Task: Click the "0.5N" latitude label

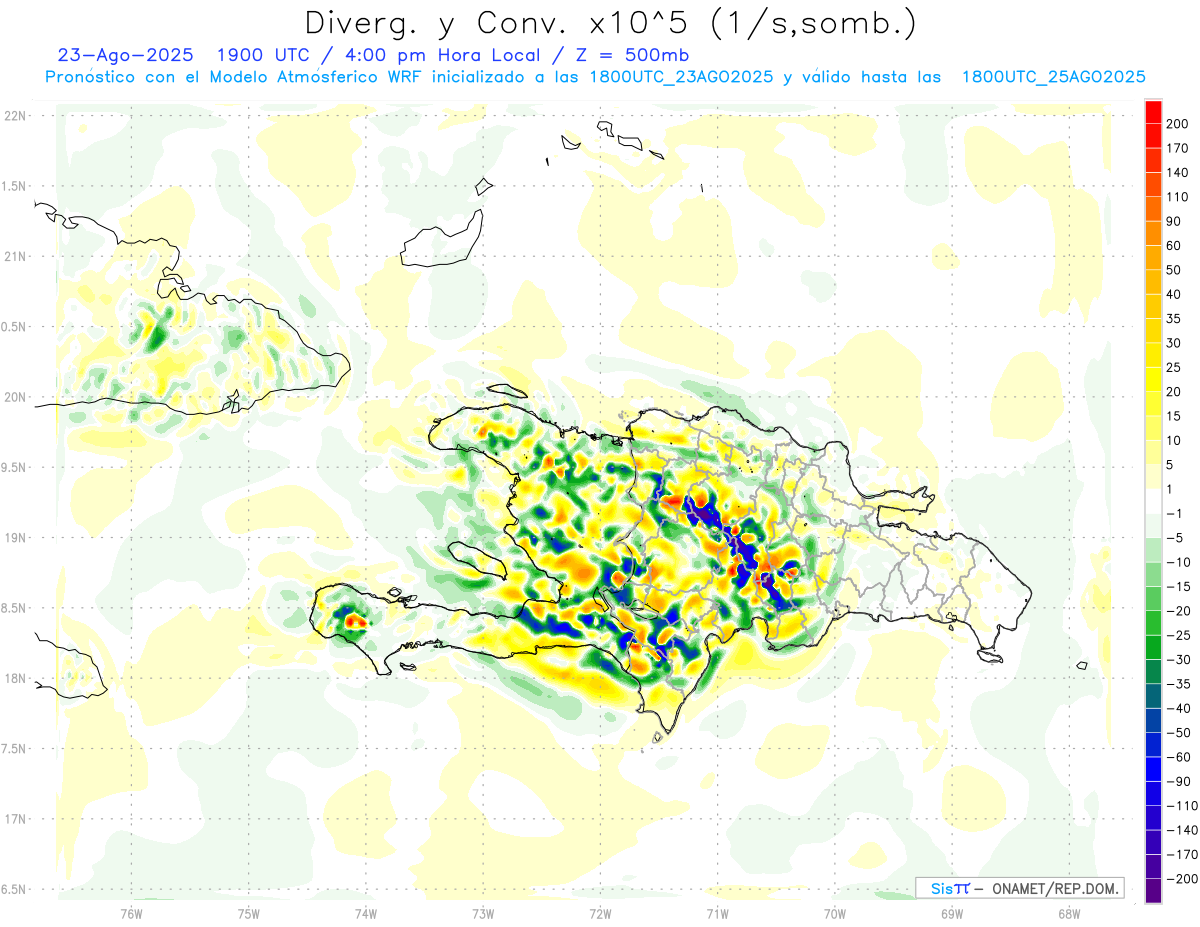Action: 14,327
